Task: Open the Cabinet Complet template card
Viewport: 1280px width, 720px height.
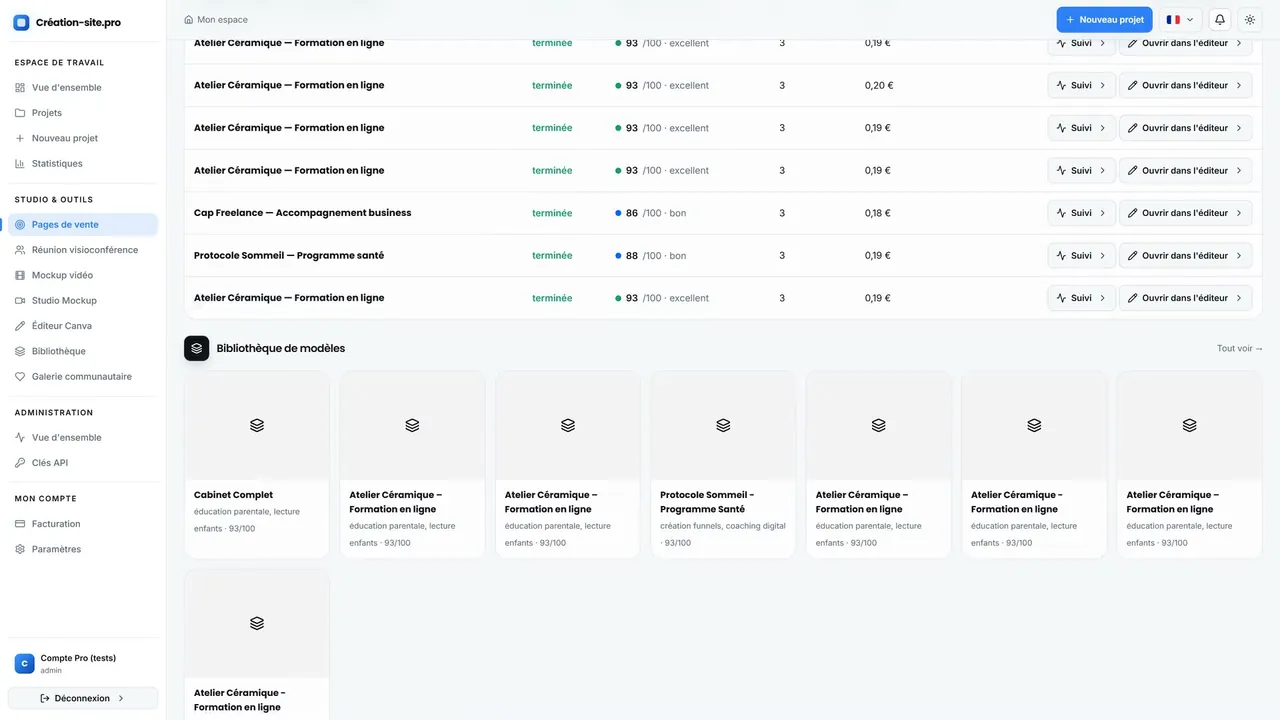Action: coord(257,465)
